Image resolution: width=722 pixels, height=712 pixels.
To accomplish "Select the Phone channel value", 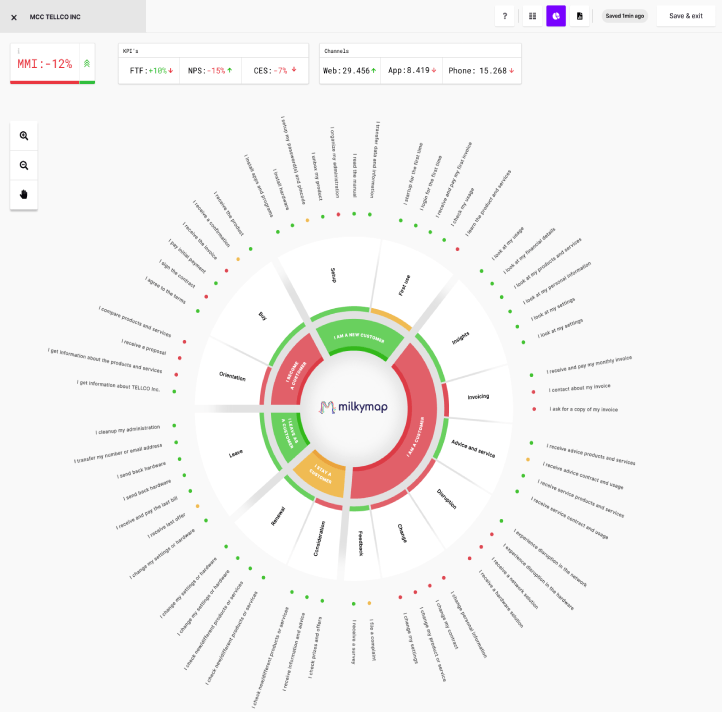I will tap(481, 70).
